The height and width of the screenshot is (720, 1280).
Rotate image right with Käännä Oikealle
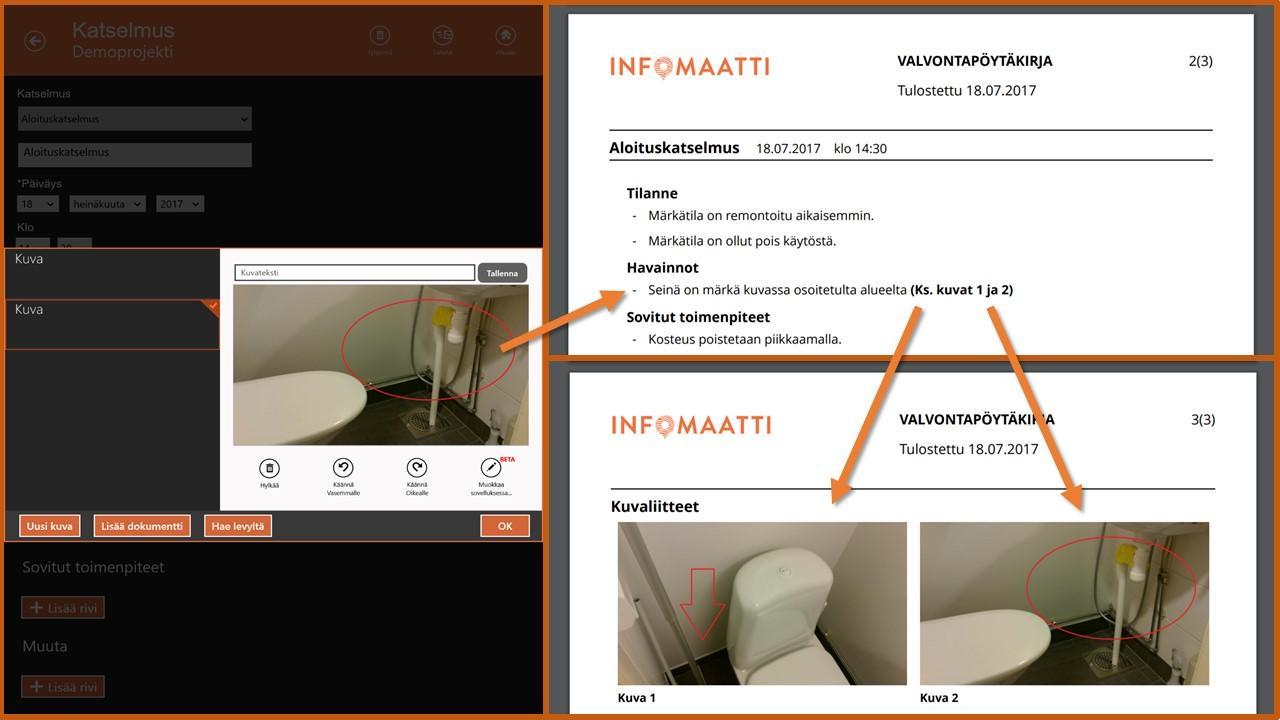417,468
